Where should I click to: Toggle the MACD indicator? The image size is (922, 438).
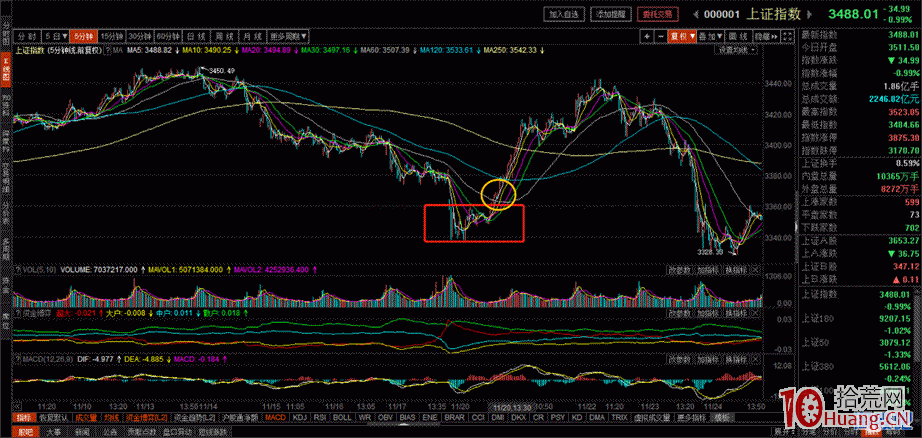274,417
